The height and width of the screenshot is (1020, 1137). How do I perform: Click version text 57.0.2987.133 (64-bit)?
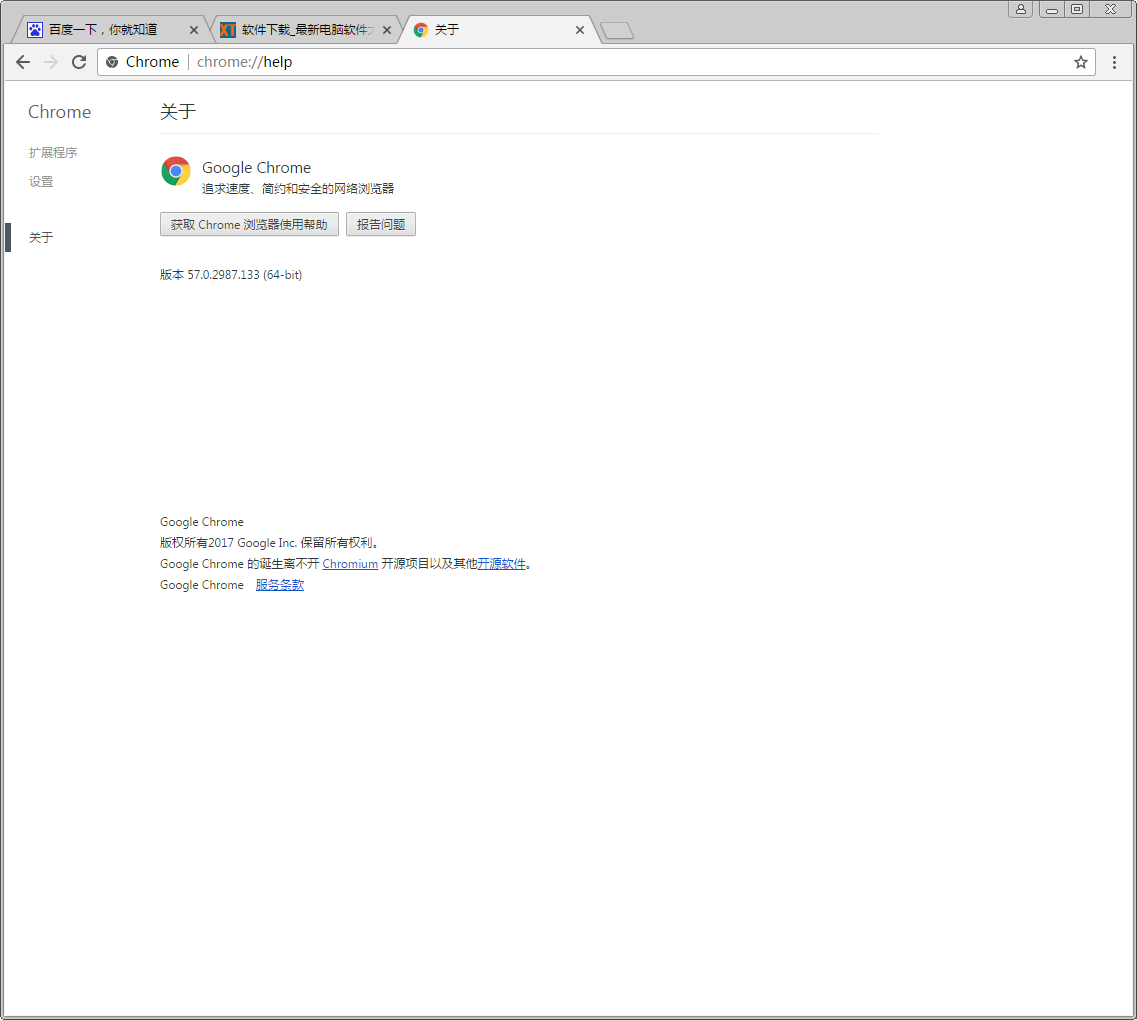231,275
